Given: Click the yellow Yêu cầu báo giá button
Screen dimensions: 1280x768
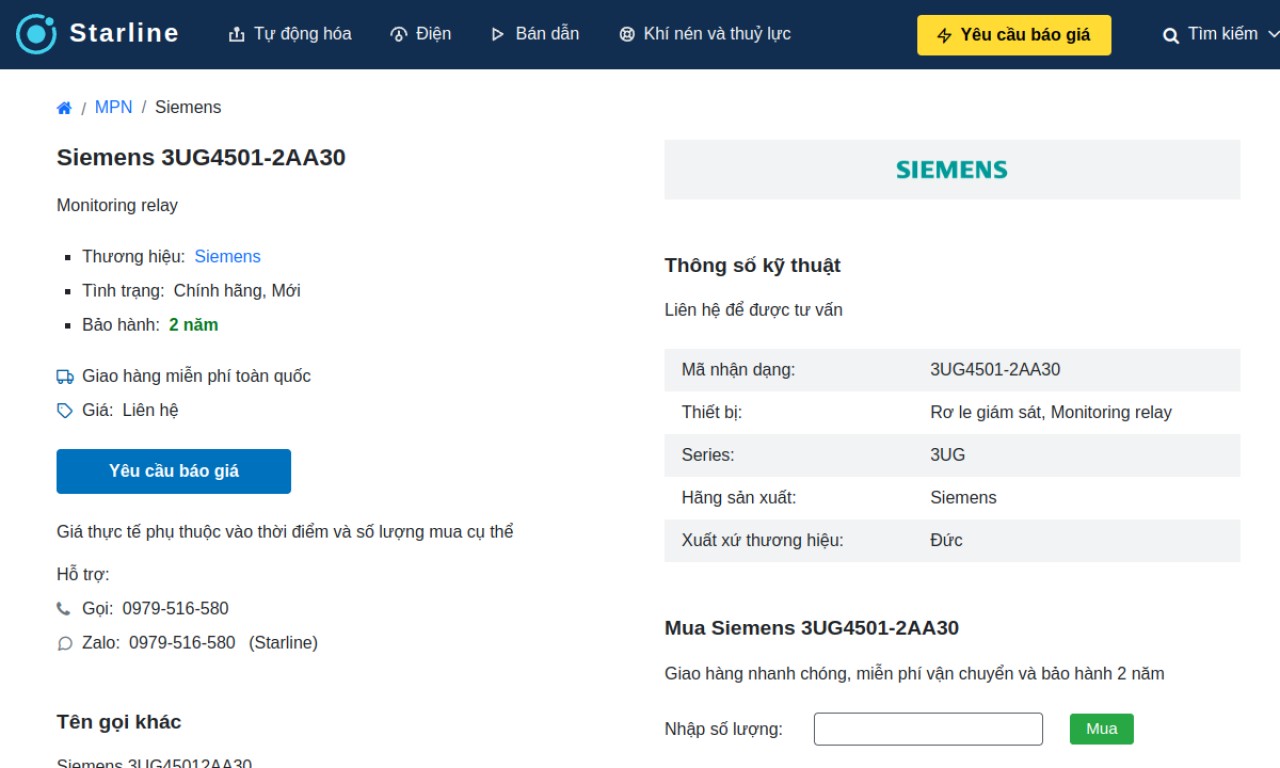Looking at the screenshot, I should point(1014,35).
